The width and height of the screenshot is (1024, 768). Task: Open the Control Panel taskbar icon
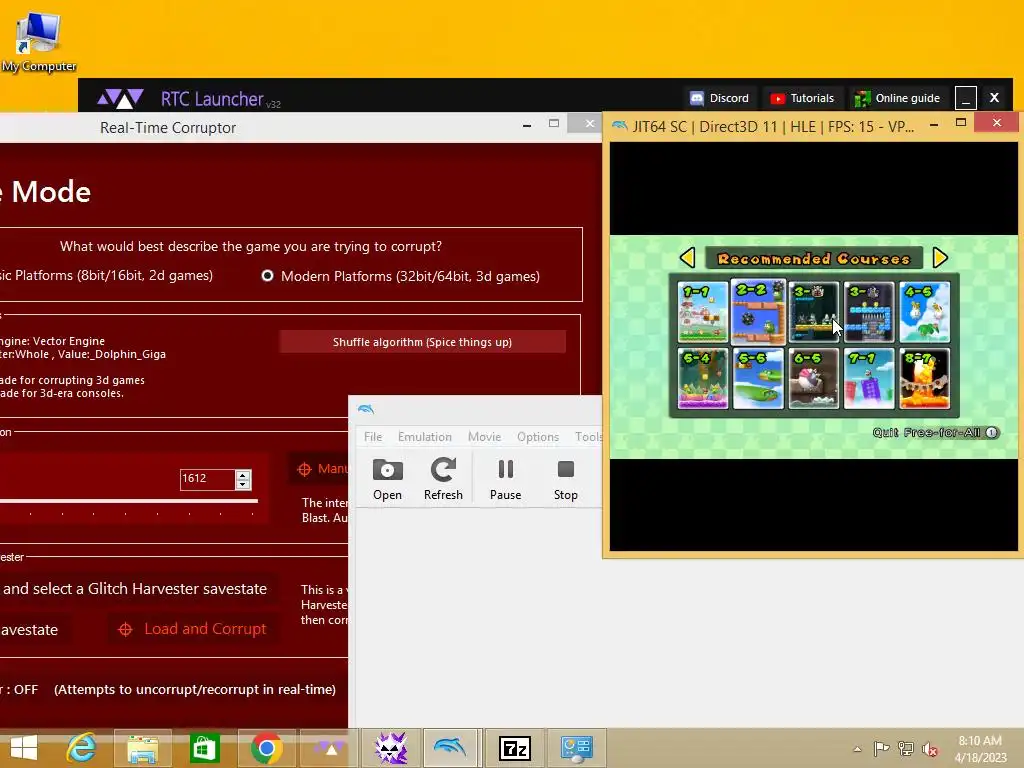tap(577, 748)
